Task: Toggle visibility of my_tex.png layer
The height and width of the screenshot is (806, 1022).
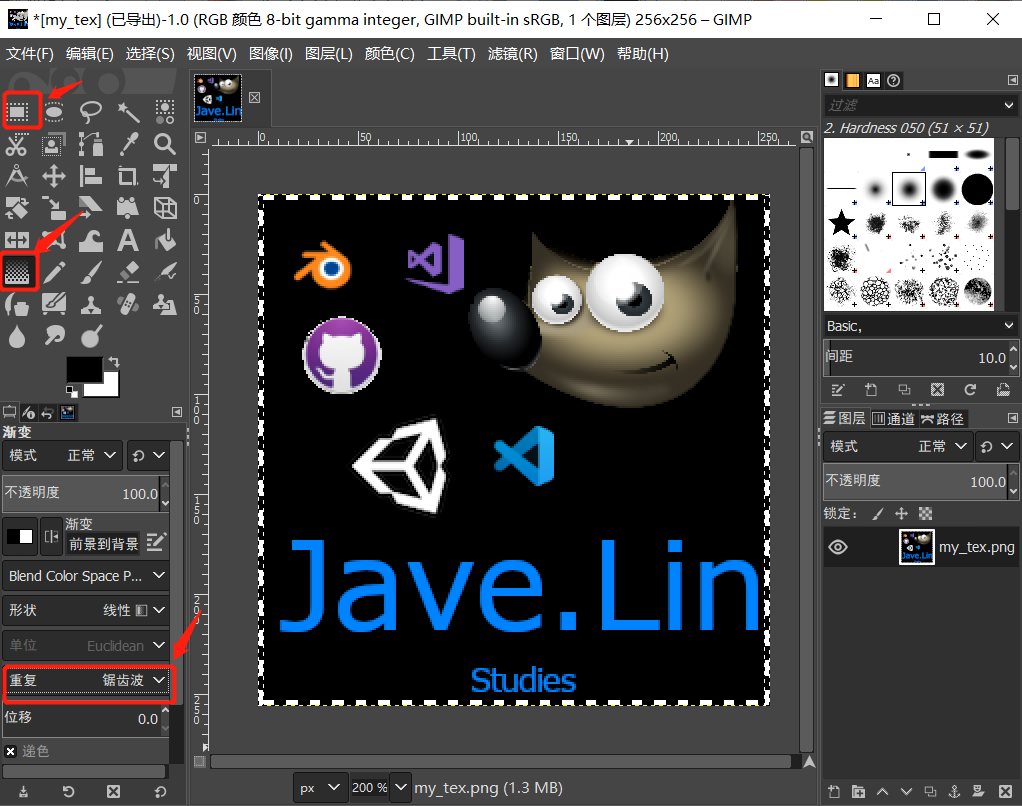Action: tap(838, 547)
